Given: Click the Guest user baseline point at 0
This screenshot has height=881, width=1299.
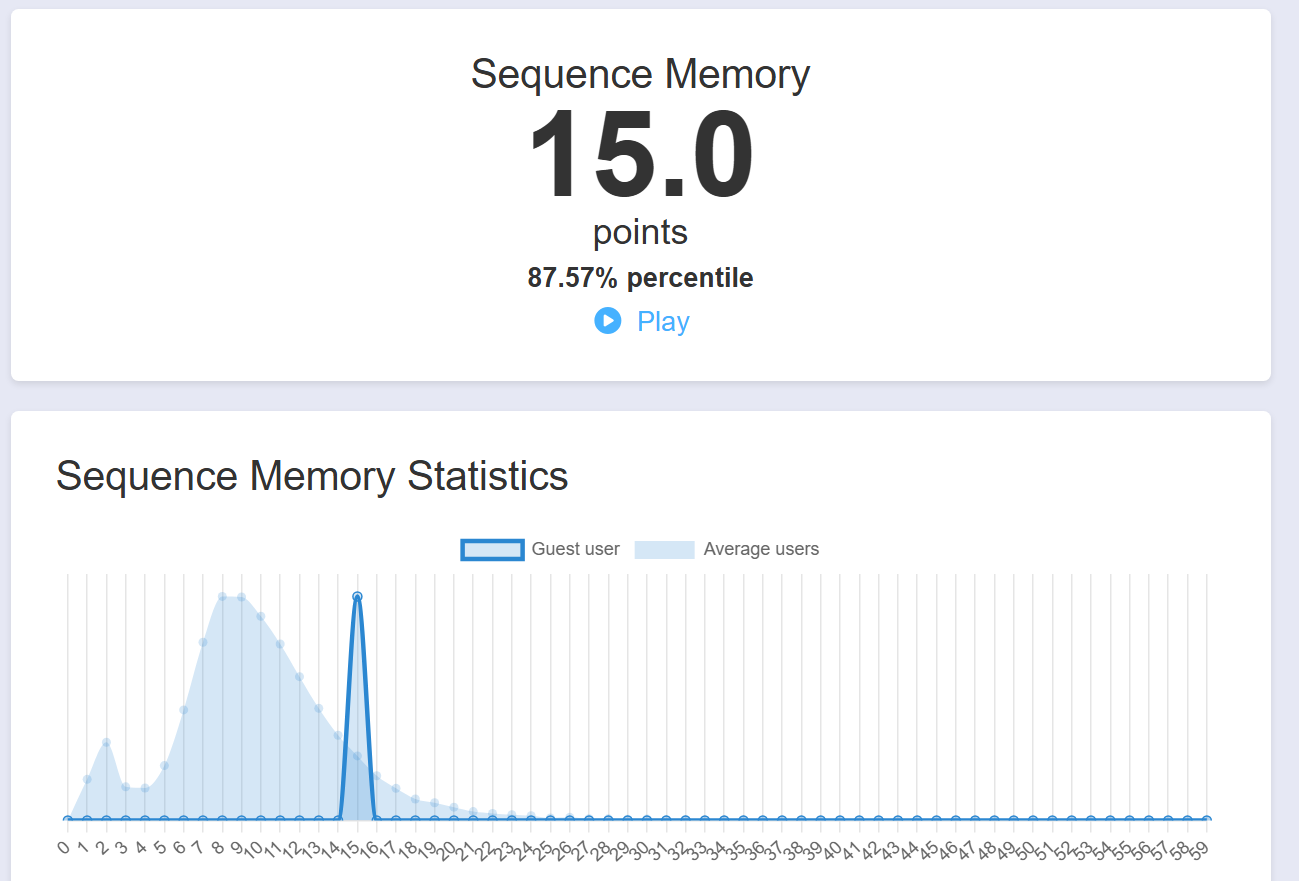Looking at the screenshot, I should pyautogui.click(x=67, y=819).
